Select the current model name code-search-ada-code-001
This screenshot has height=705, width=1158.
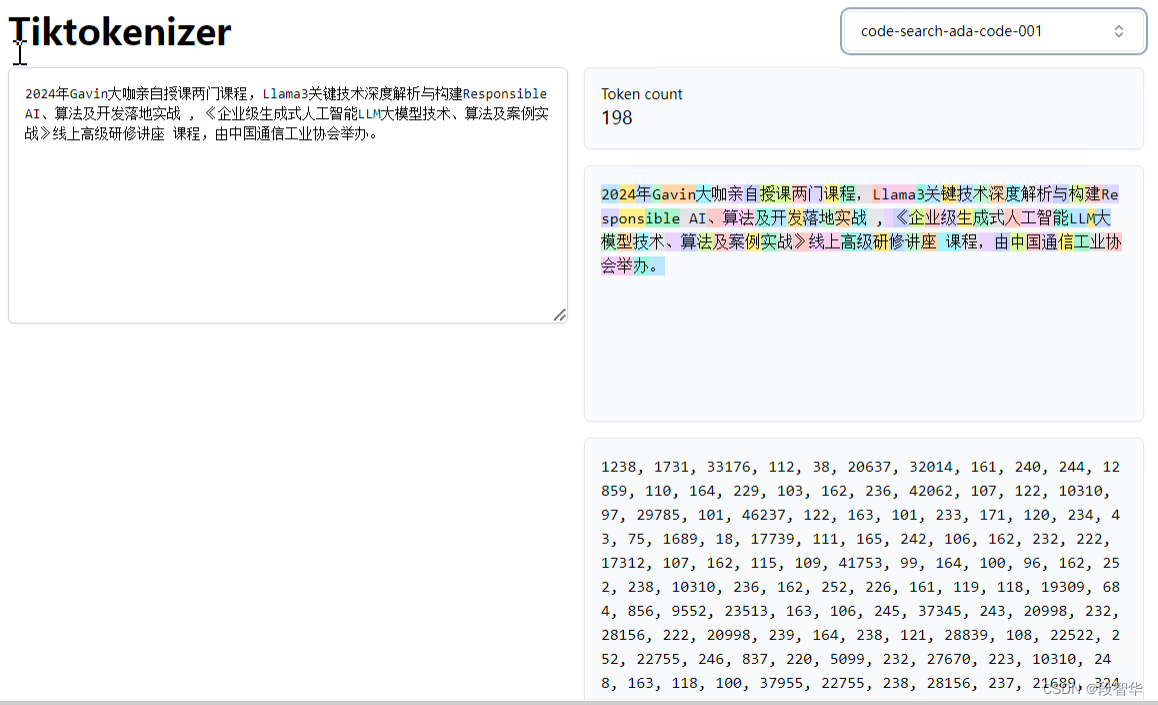954,31
